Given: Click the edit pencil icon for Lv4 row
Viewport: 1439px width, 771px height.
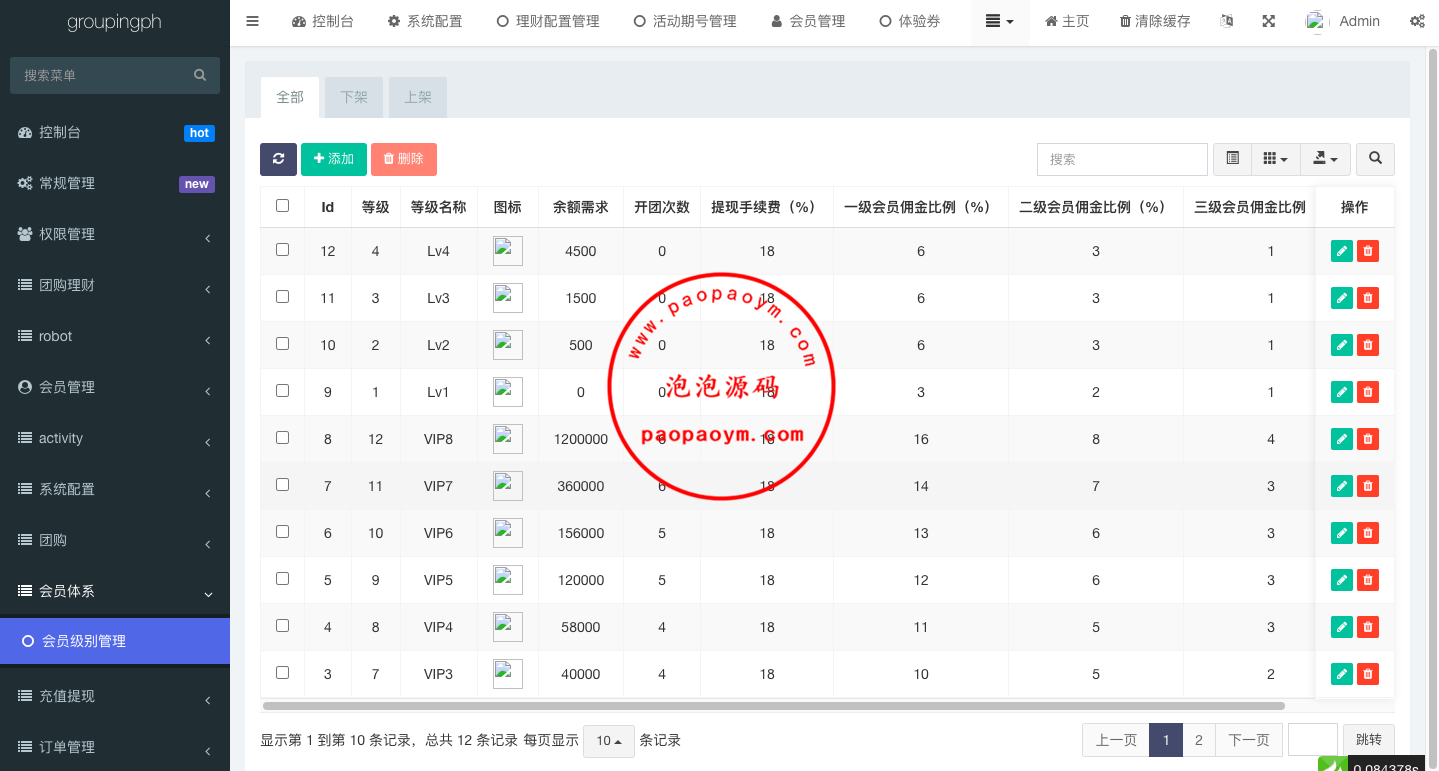Looking at the screenshot, I should click(1342, 251).
